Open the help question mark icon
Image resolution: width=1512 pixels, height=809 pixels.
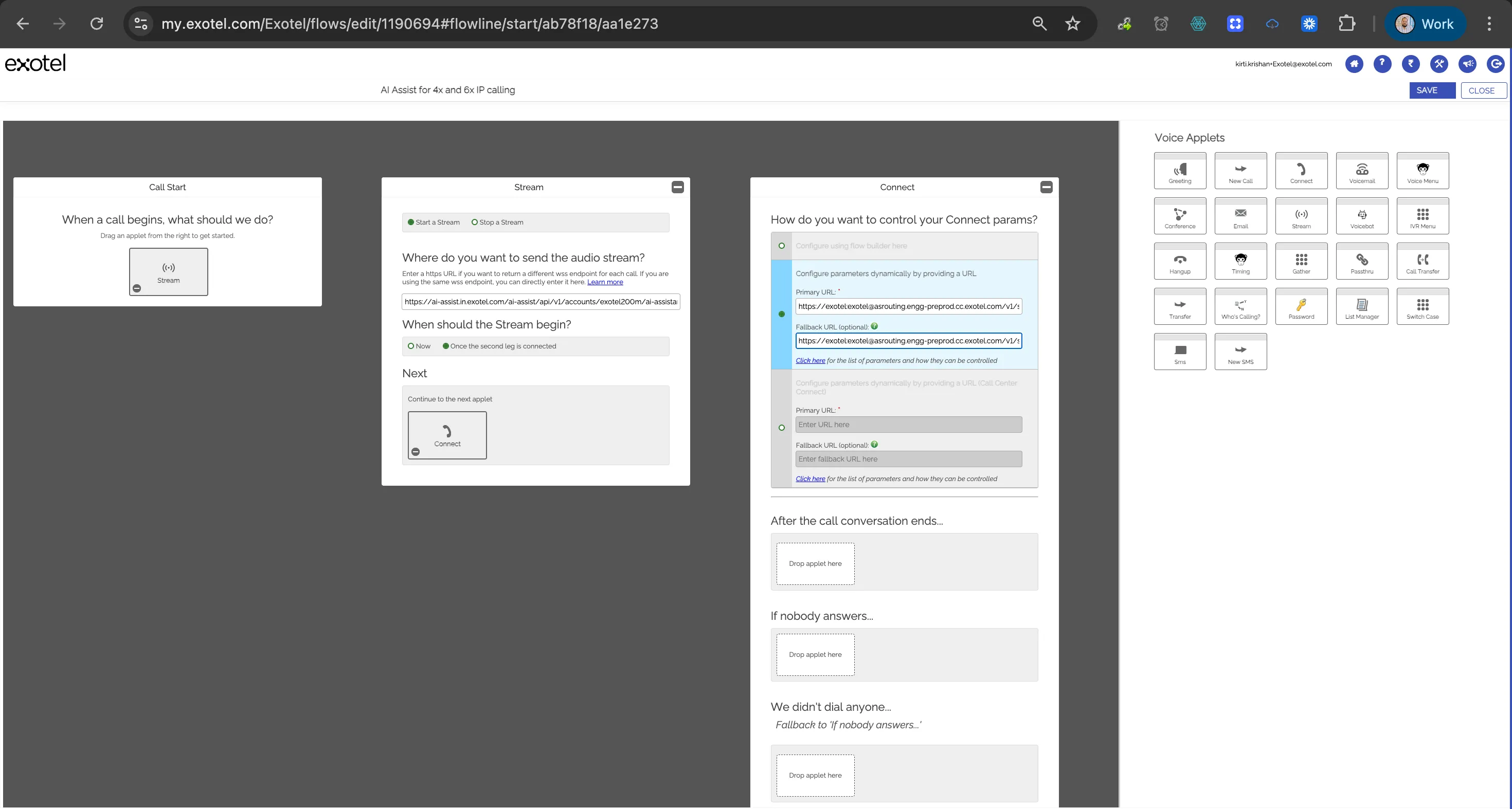coord(1382,64)
